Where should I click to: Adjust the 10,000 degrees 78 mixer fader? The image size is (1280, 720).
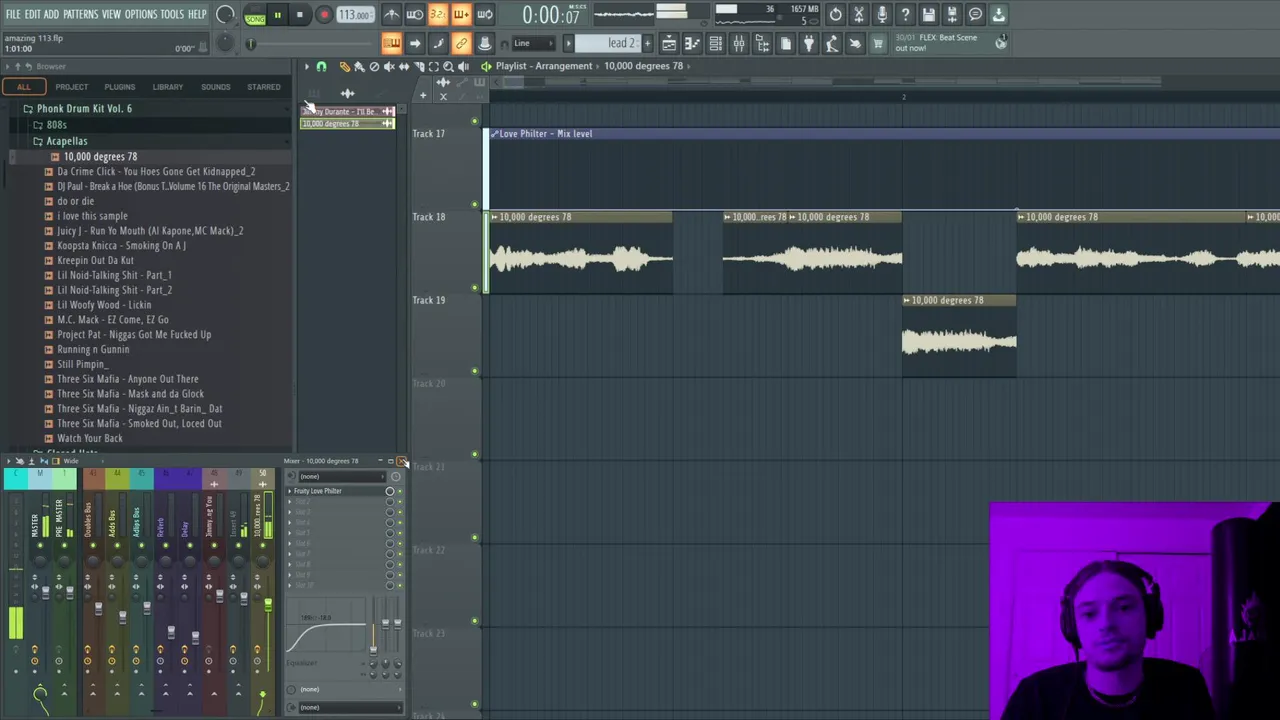267,605
